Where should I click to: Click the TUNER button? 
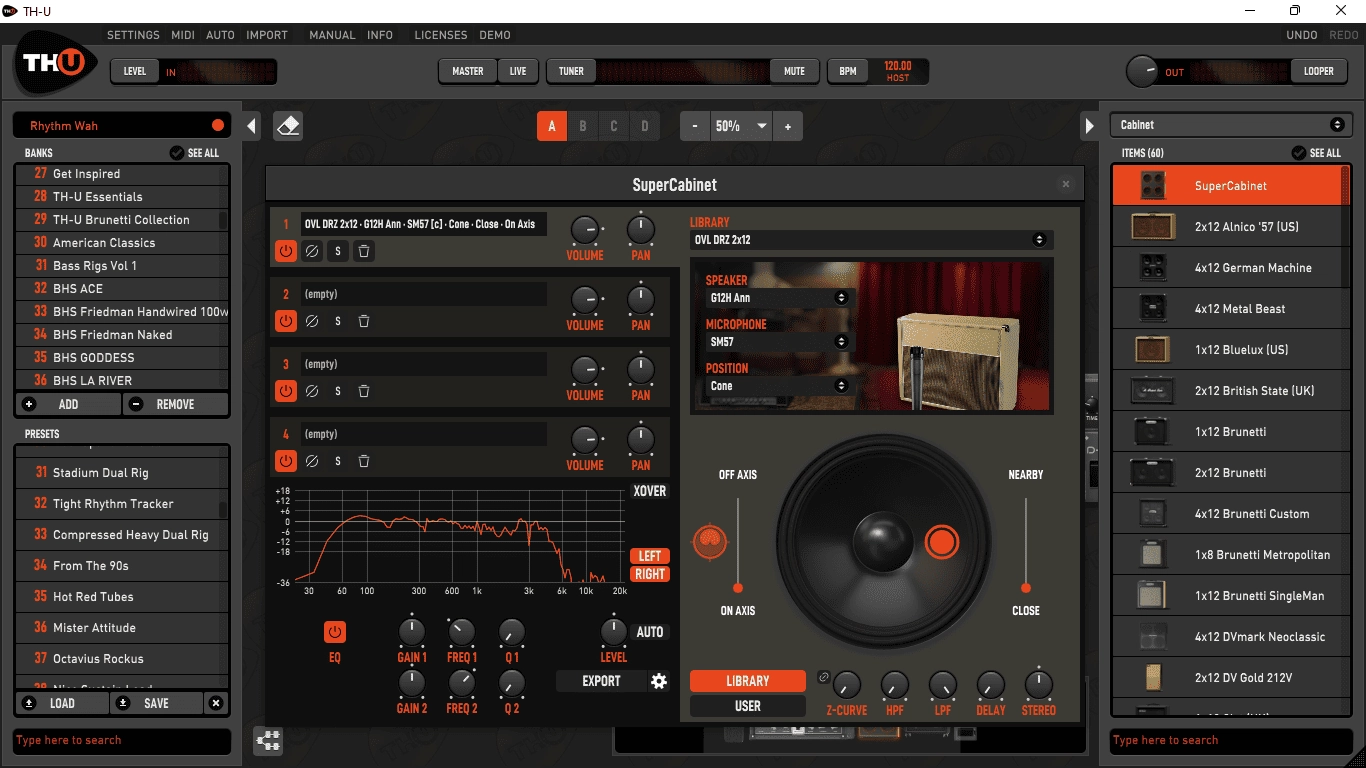coord(572,71)
